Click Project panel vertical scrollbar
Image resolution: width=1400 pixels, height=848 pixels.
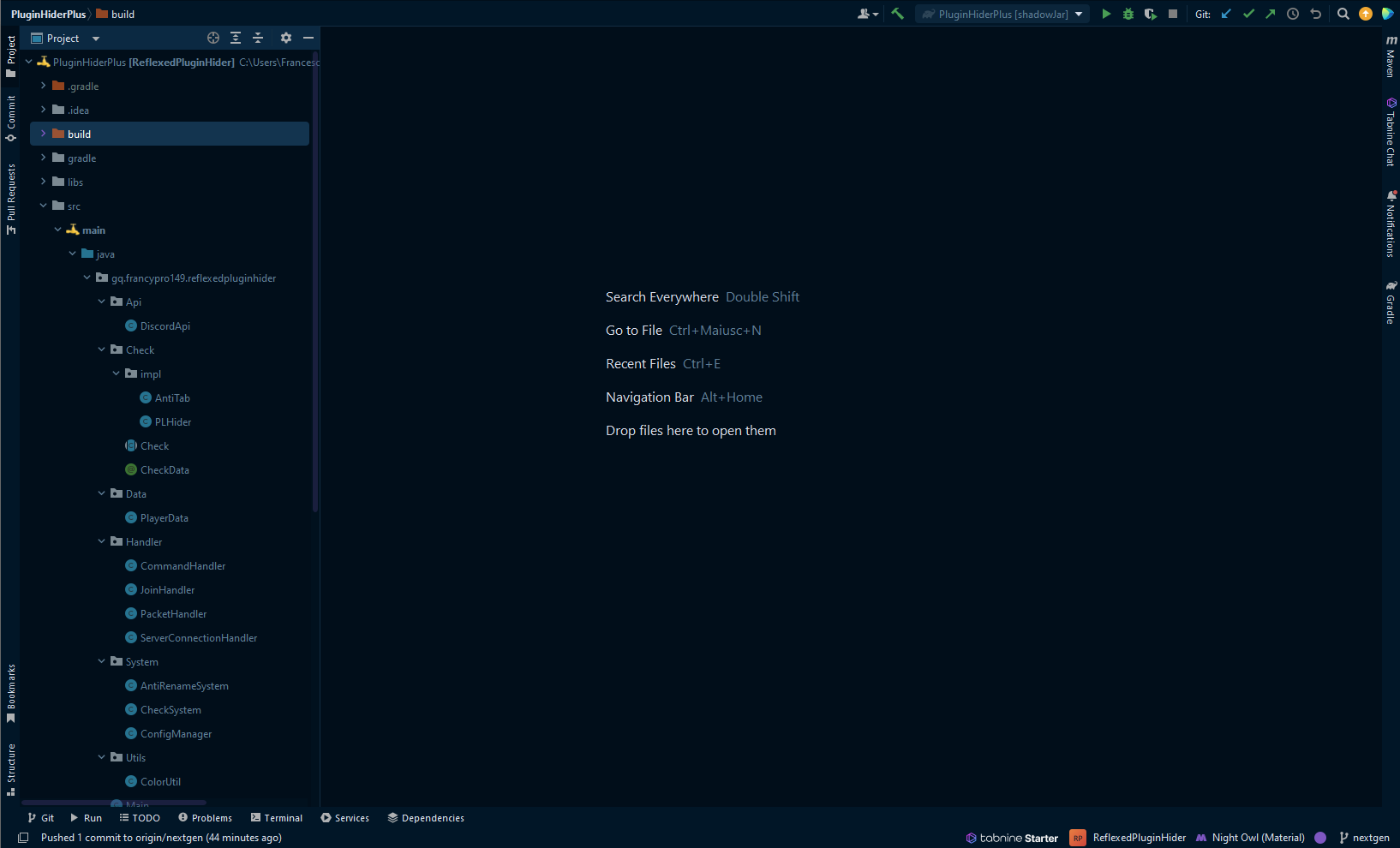point(315,283)
